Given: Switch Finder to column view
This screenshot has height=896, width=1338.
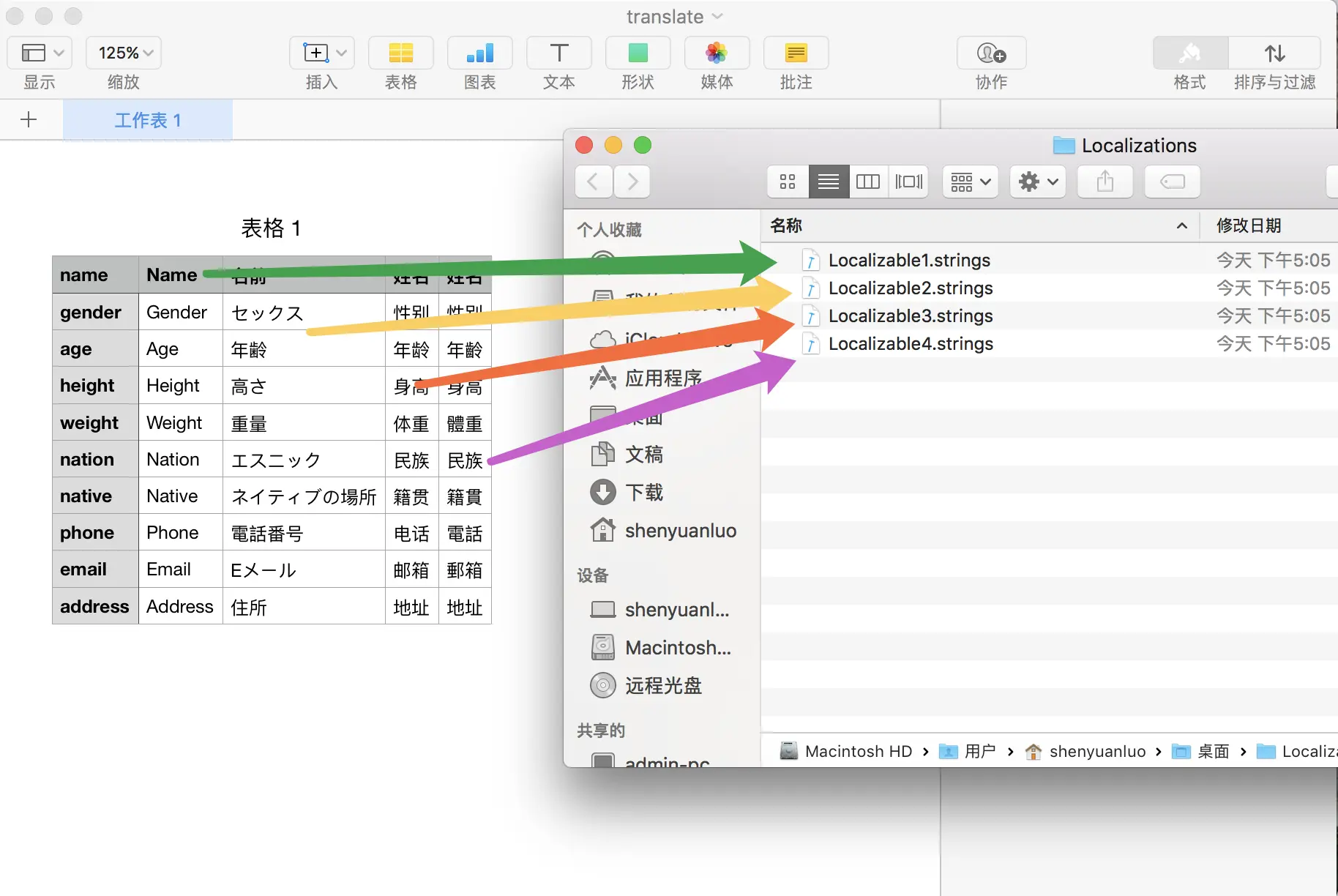Looking at the screenshot, I should pos(867,182).
